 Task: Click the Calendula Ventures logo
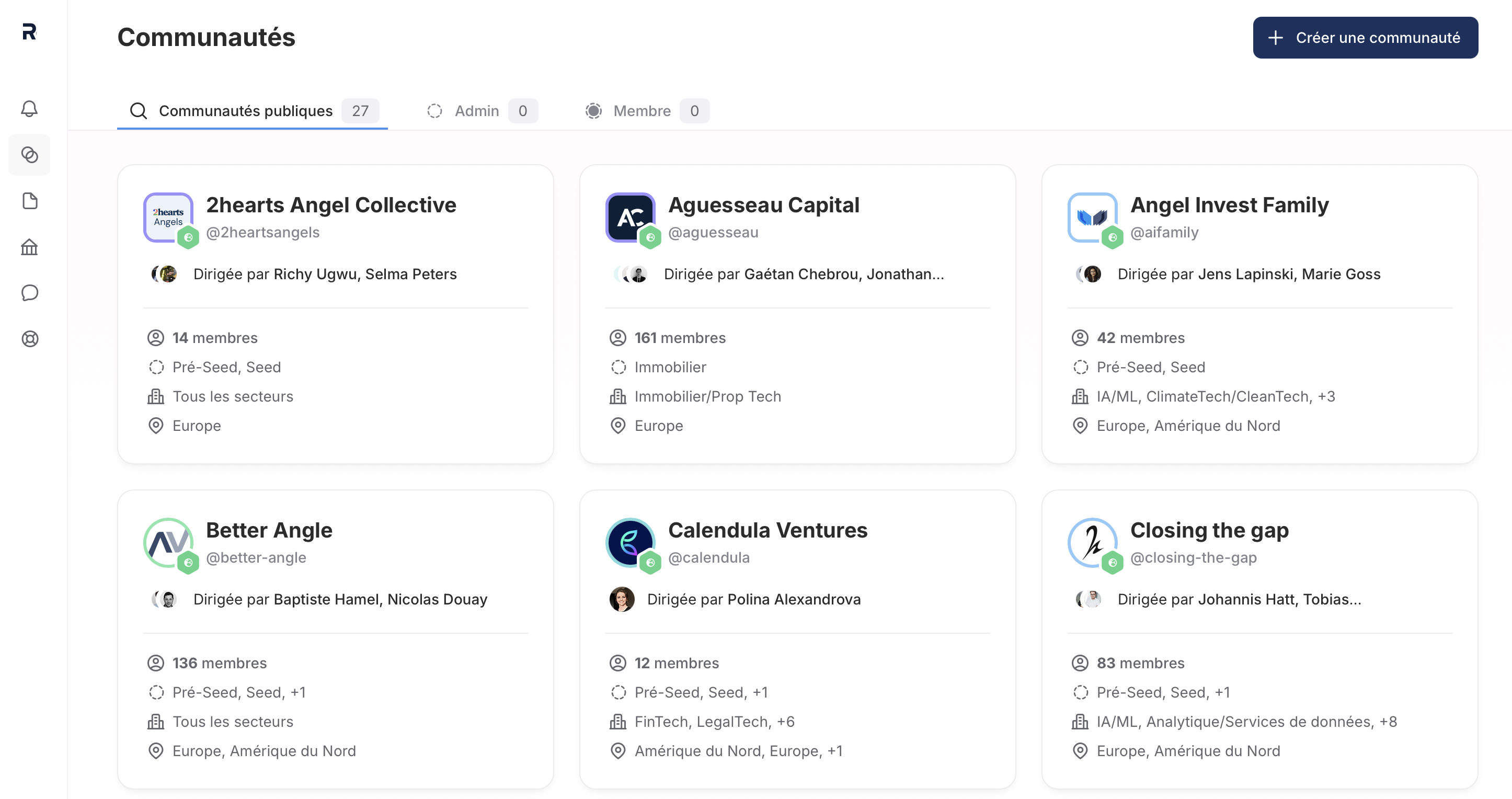[x=631, y=542]
